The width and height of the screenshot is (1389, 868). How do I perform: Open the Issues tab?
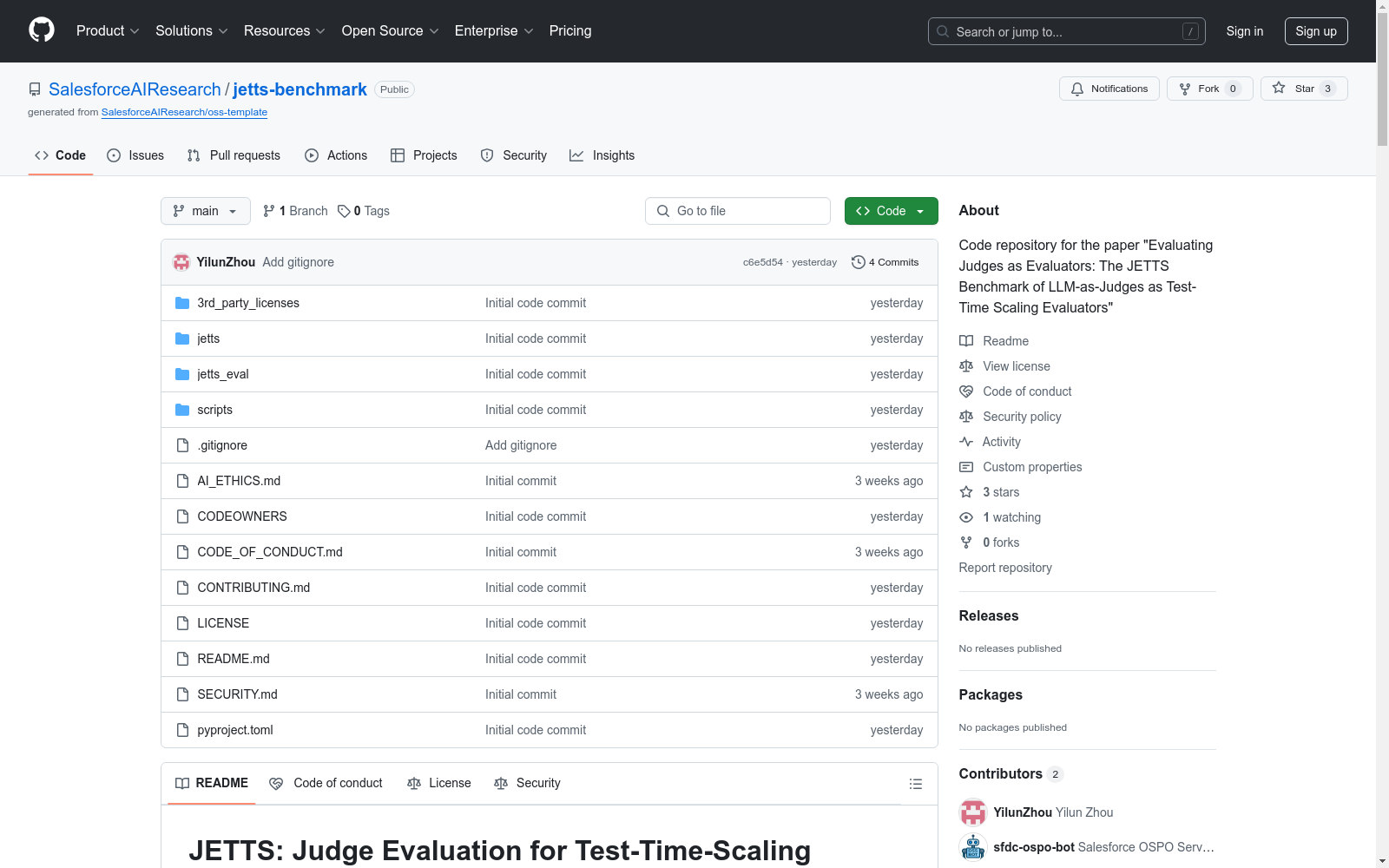click(135, 155)
